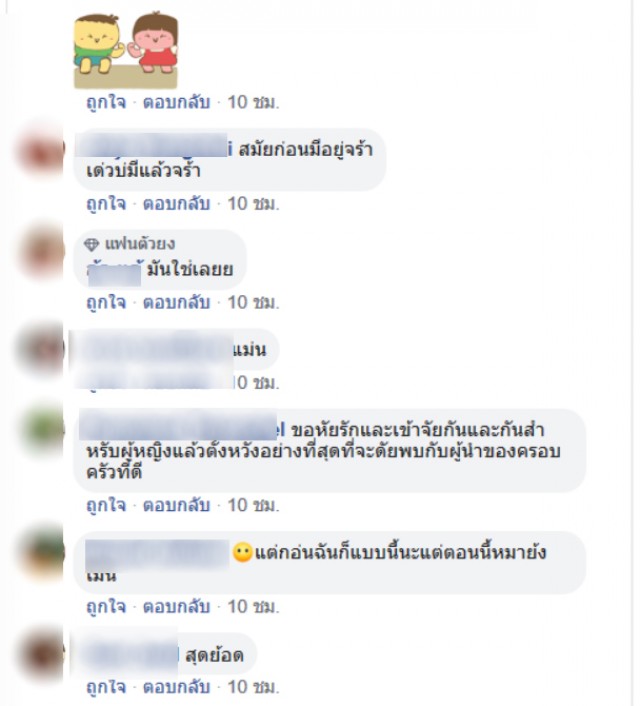Open avatar beside มันใช่เลยย comment

click(x=40, y=250)
